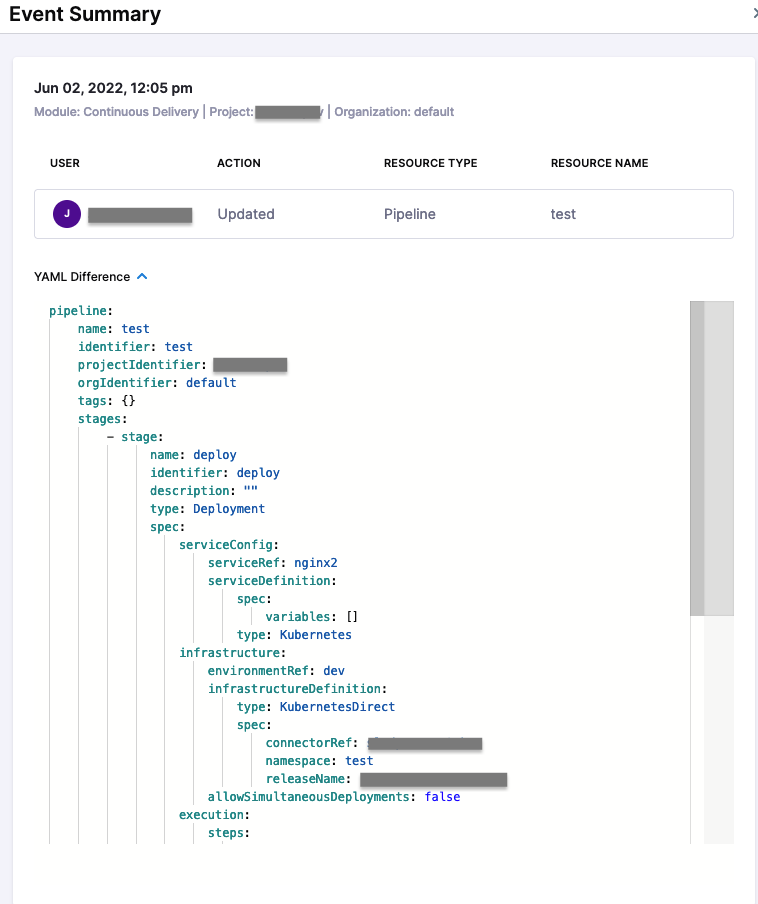Image resolution: width=758 pixels, height=904 pixels.
Task: Click the environmentRef: dev line
Action: (x=275, y=671)
